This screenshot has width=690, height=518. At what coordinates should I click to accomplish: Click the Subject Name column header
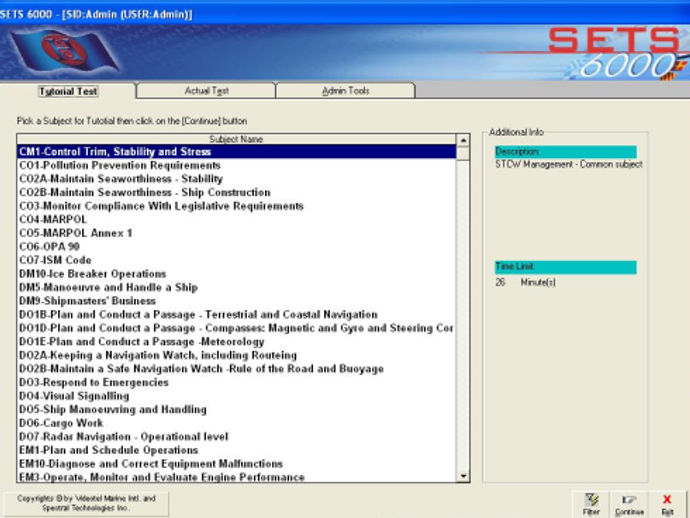point(237,139)
